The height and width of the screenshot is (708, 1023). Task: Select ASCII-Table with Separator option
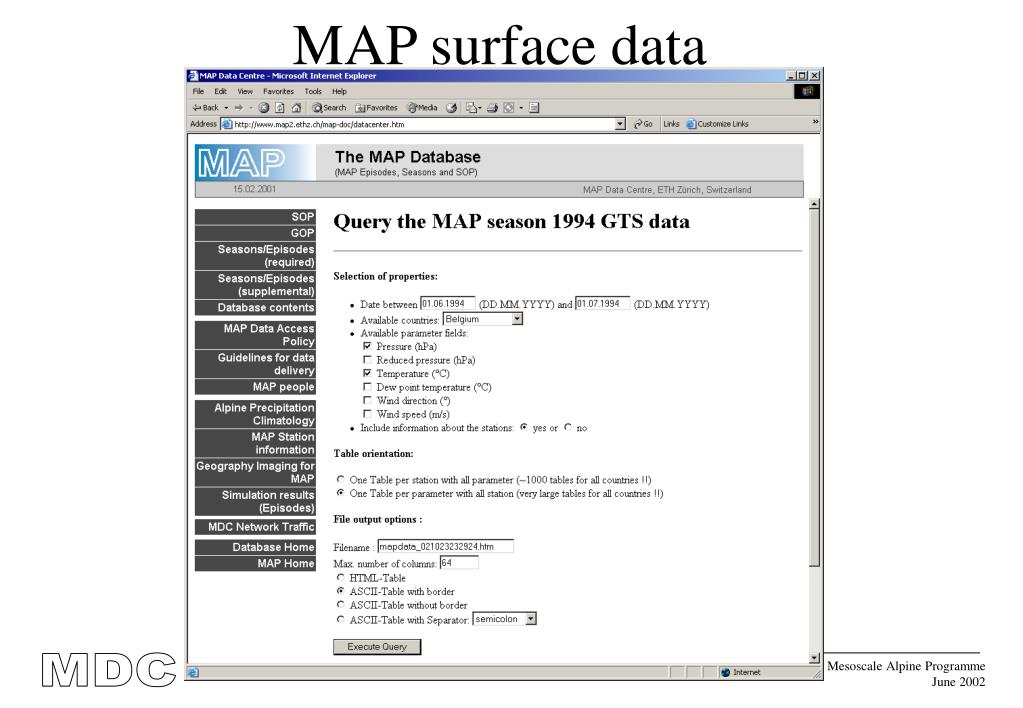coord(341,619)
